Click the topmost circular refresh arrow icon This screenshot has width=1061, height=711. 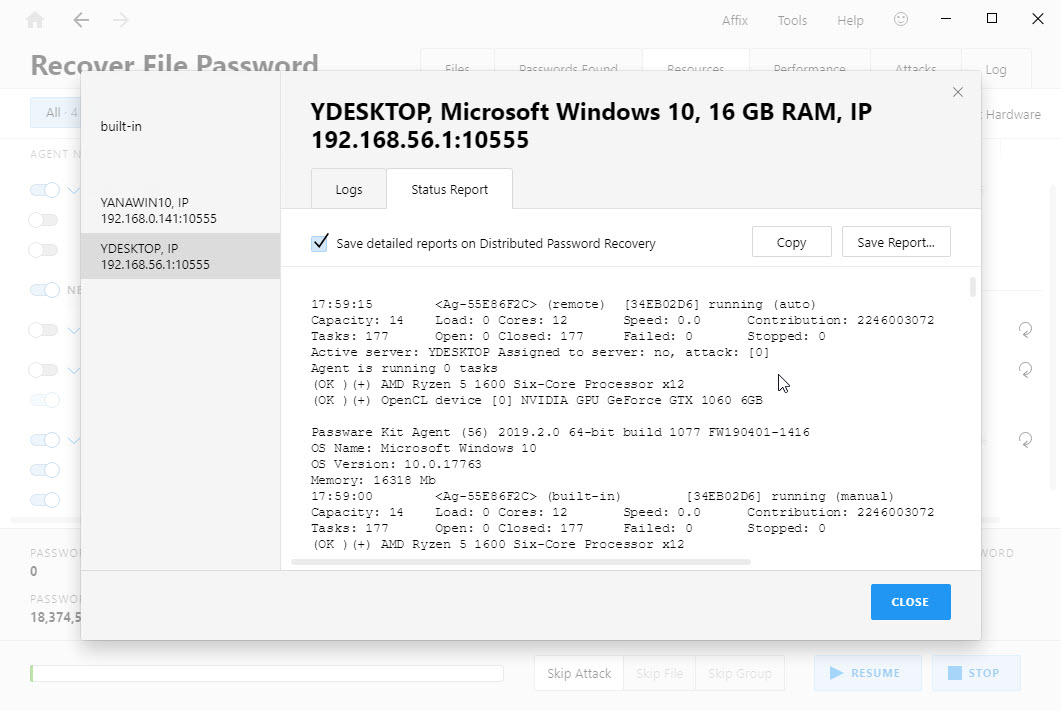tap(1025, 329)
